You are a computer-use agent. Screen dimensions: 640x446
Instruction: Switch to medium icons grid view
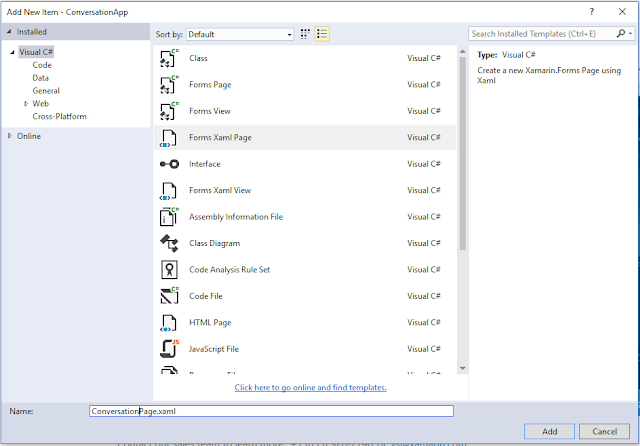[305, 34]
